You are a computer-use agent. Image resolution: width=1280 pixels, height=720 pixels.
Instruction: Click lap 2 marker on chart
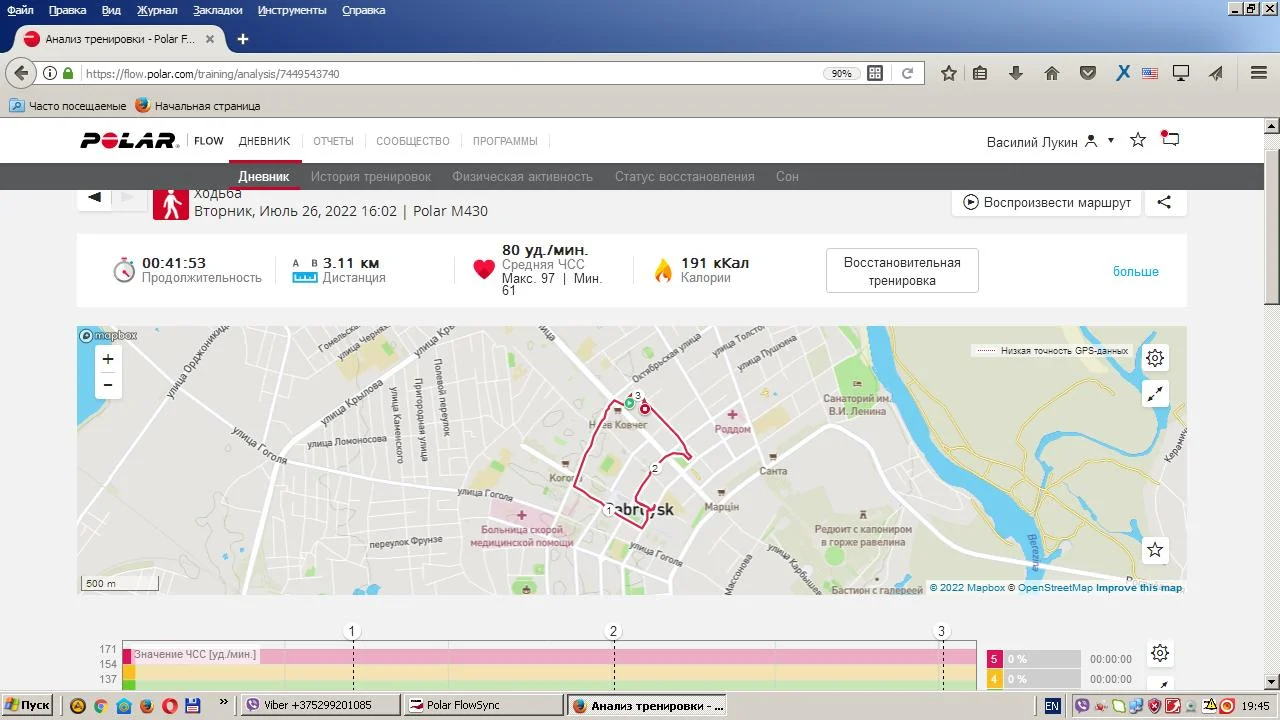pyautogui.click(x=614, y=631)
